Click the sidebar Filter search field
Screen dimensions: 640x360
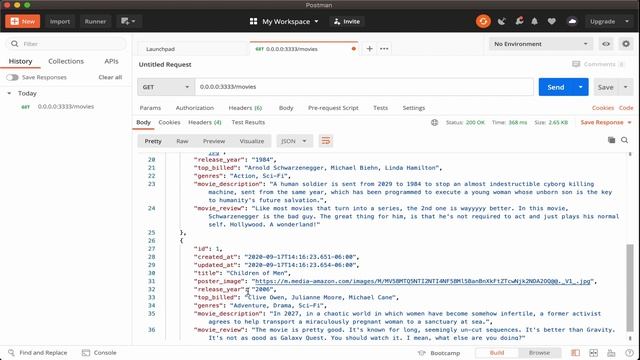(65, 44)
